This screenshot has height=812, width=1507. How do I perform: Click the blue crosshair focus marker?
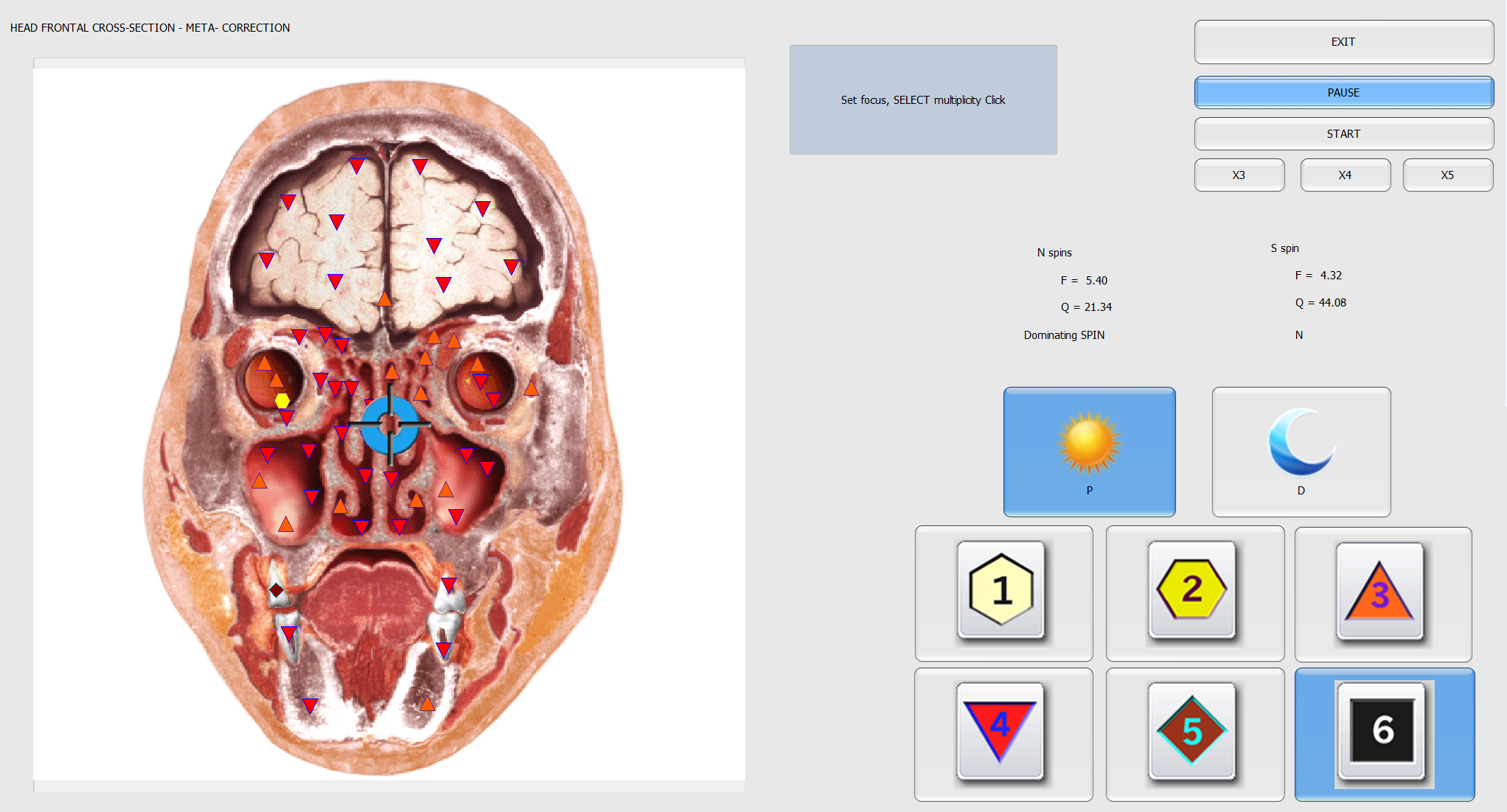[389, 424]
